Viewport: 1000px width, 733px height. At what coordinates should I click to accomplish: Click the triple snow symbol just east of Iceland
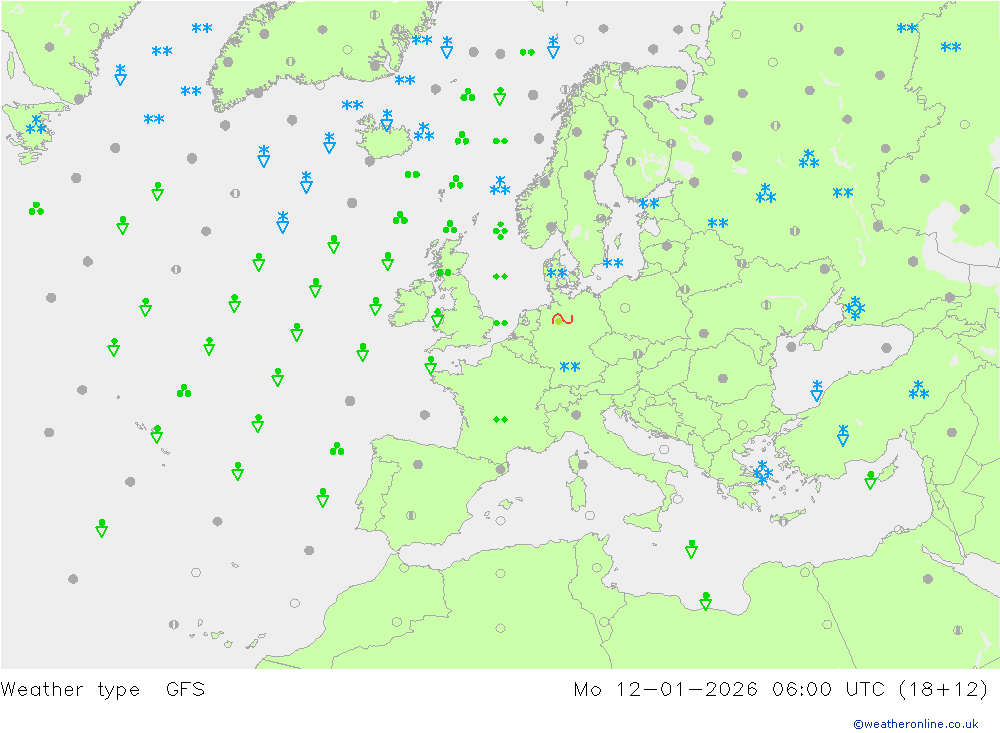click(424, 132)
